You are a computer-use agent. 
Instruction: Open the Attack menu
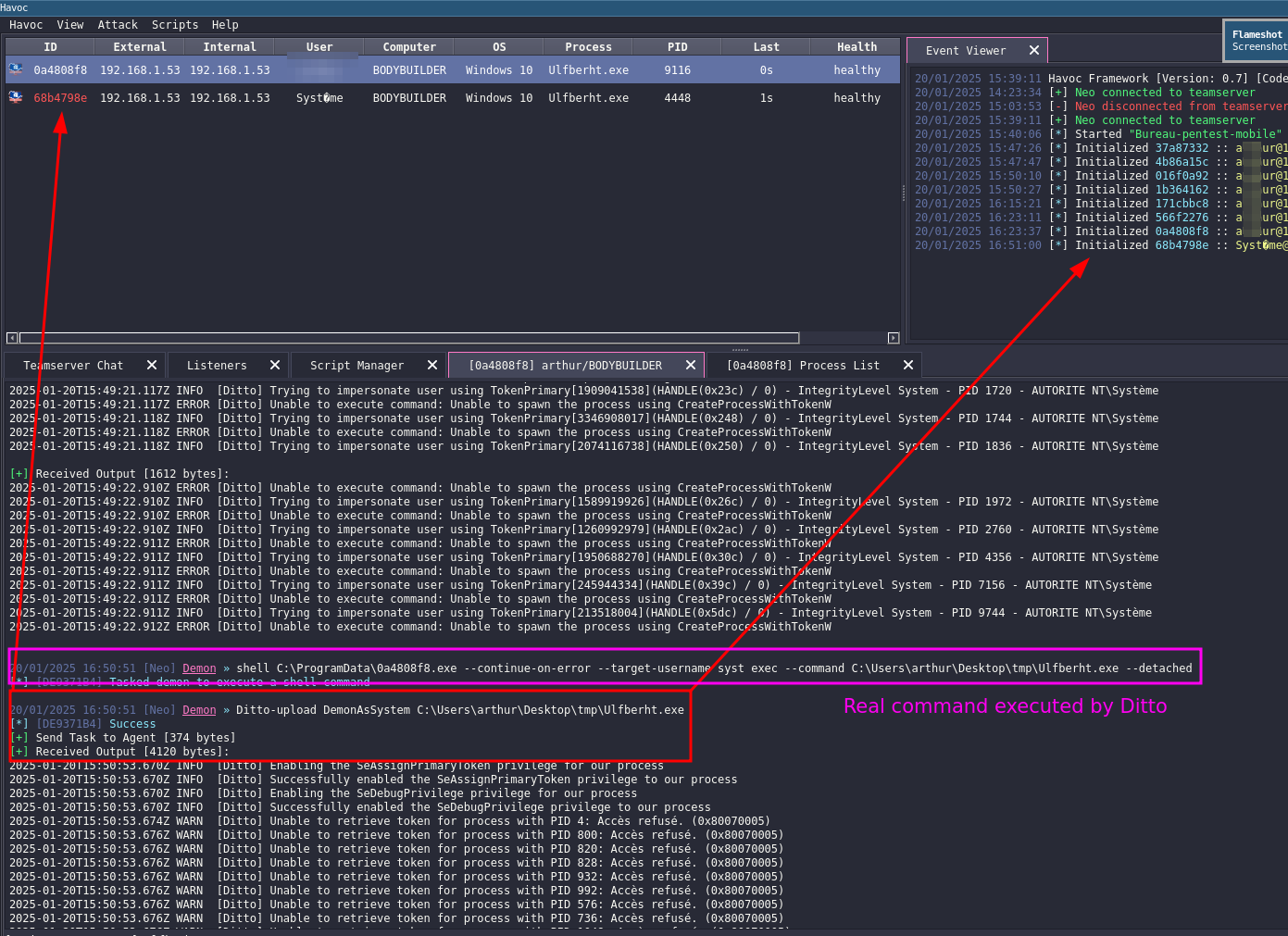click(118, 25)
